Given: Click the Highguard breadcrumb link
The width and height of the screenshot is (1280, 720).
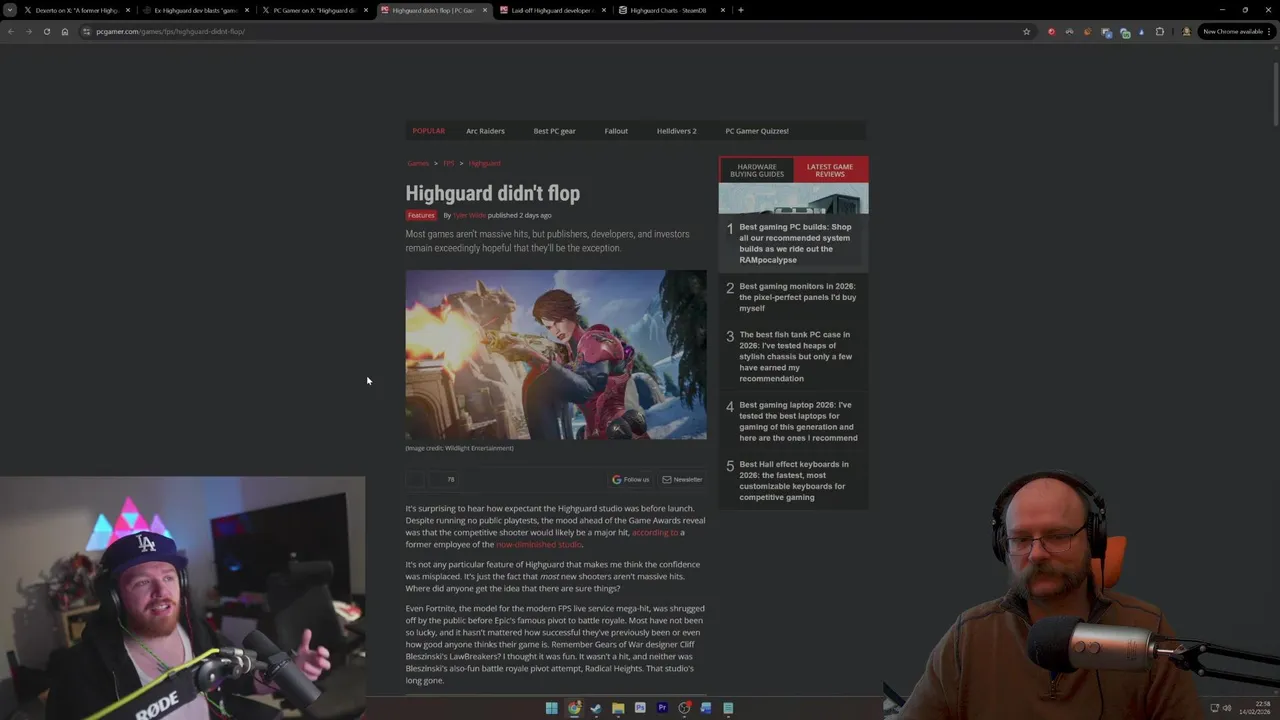Looking at the screenshot, I should pyautogui.click(x=484, y=163).
